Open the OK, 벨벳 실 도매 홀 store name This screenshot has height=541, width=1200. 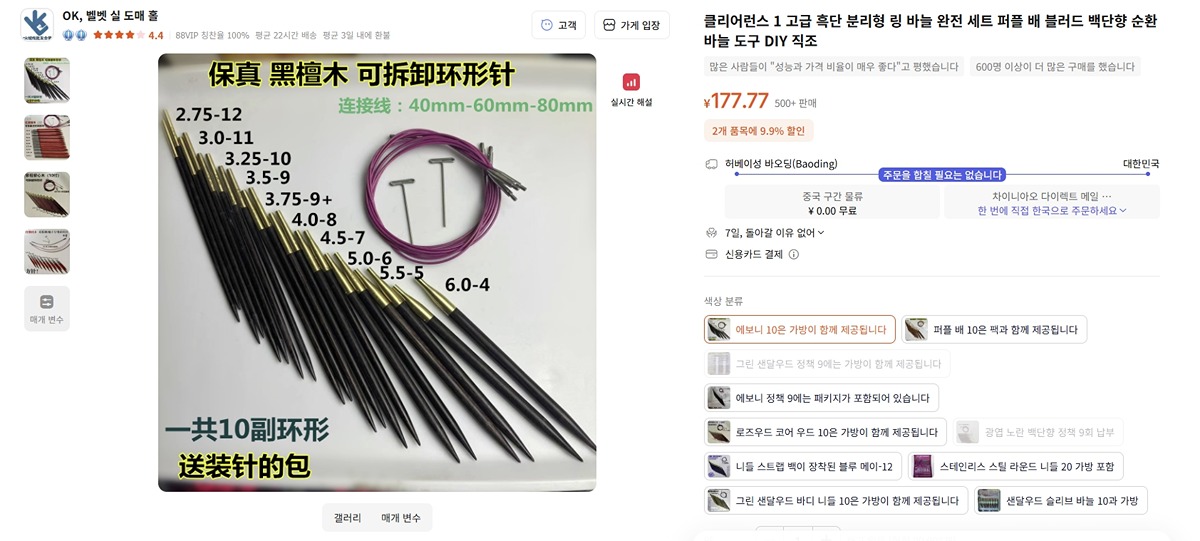tap(110, 16)
